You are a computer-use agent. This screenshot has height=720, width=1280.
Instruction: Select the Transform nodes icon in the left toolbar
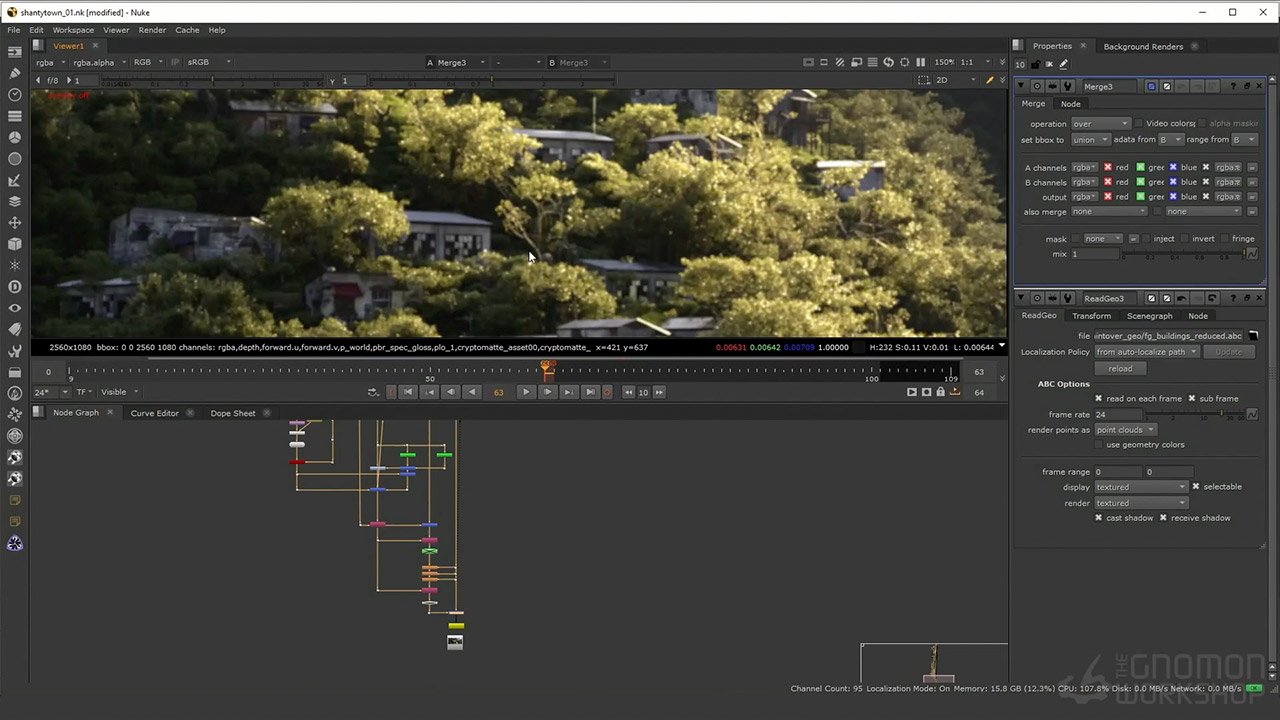(x=14, y=222)
